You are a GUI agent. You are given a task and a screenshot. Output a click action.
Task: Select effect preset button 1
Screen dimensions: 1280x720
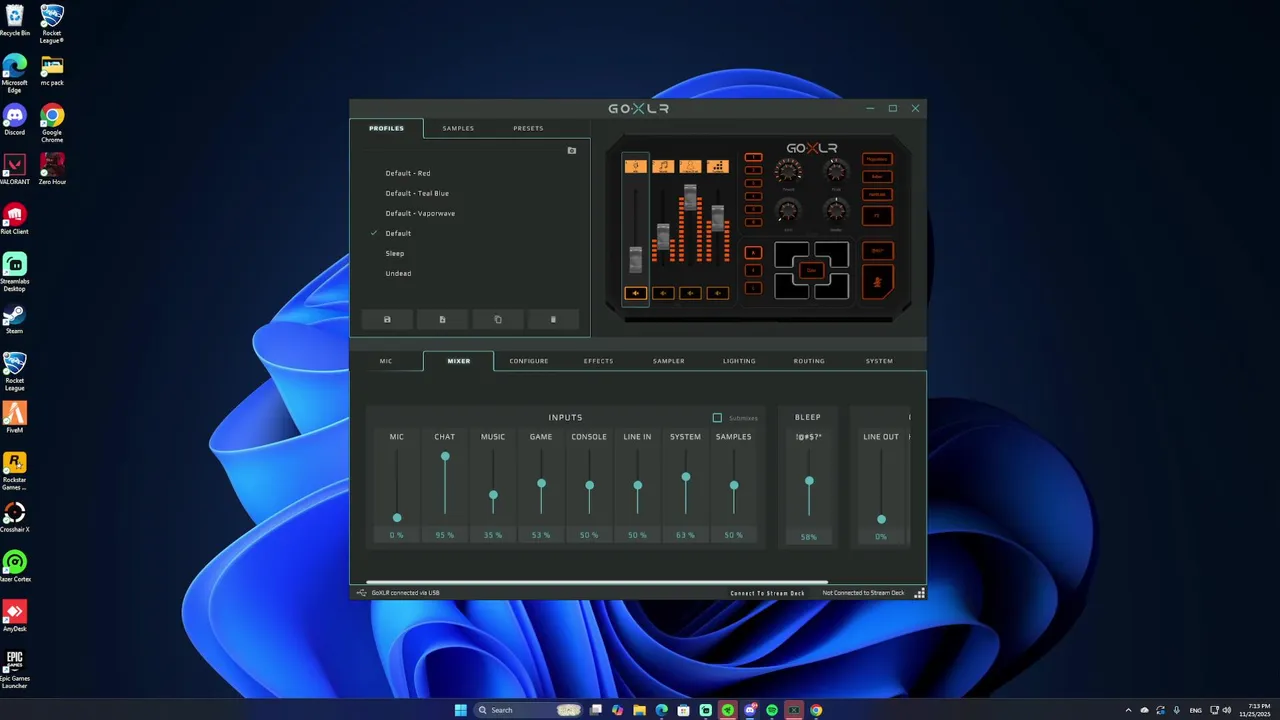point(753,157)
